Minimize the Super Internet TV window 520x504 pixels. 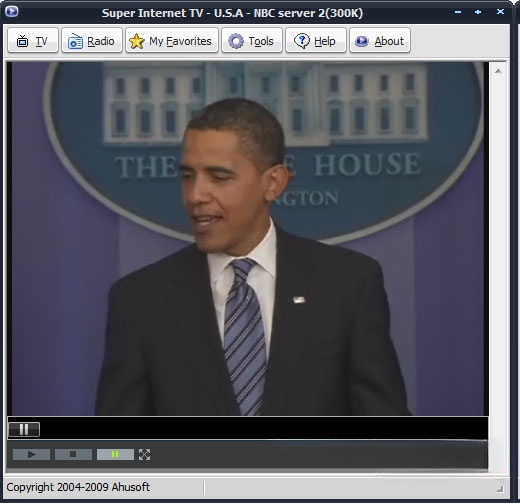pos(458,12)
